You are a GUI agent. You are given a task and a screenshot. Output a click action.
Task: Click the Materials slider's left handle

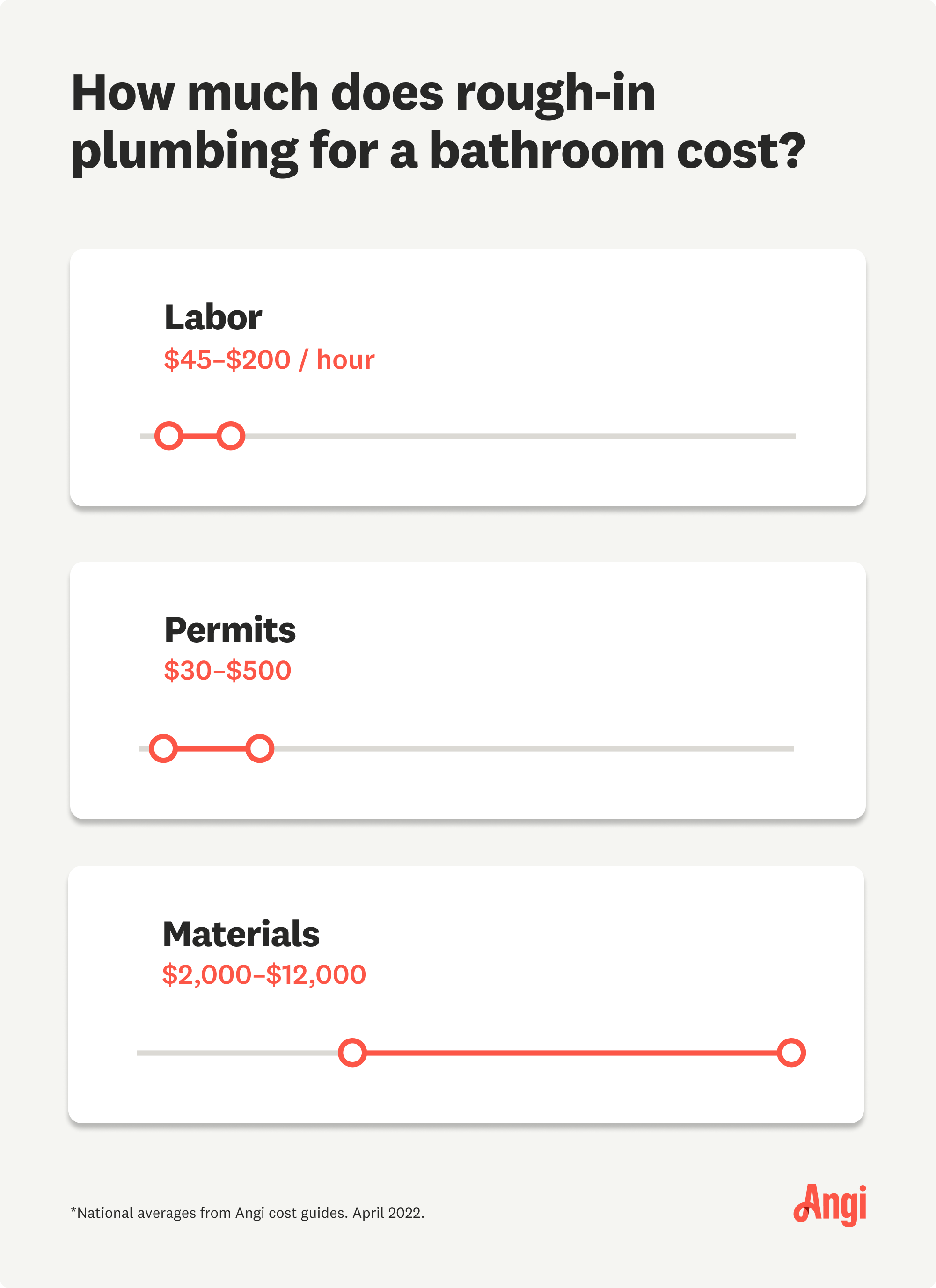pyautogui.click(x=352, y=1052)
